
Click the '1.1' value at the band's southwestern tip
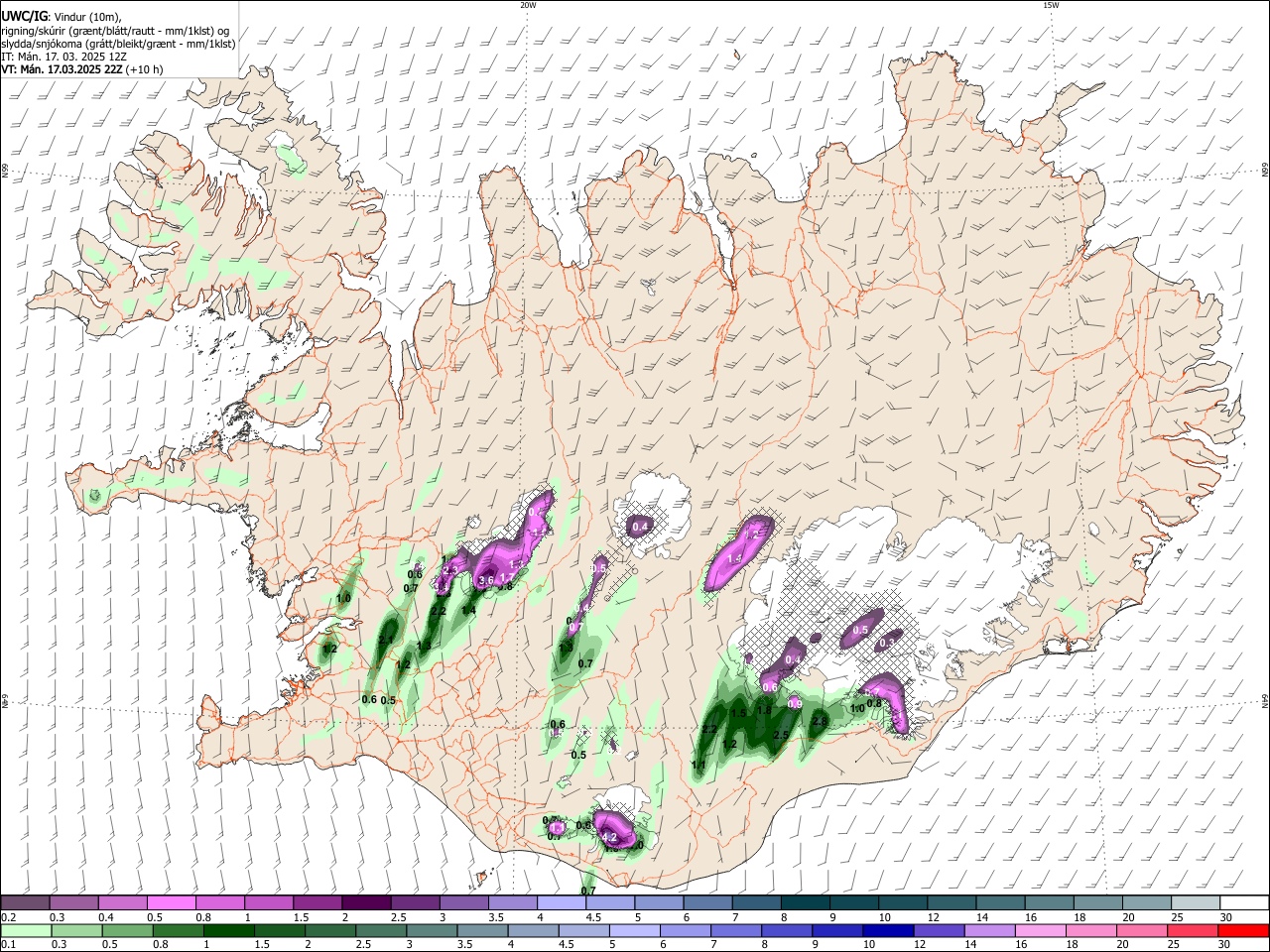[x=698, y=765]
